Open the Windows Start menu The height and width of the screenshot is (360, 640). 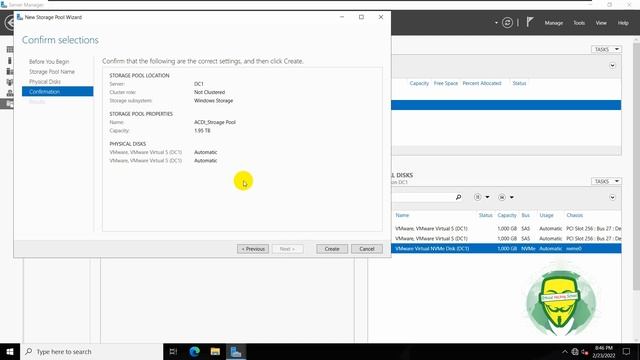coord(10,351)
